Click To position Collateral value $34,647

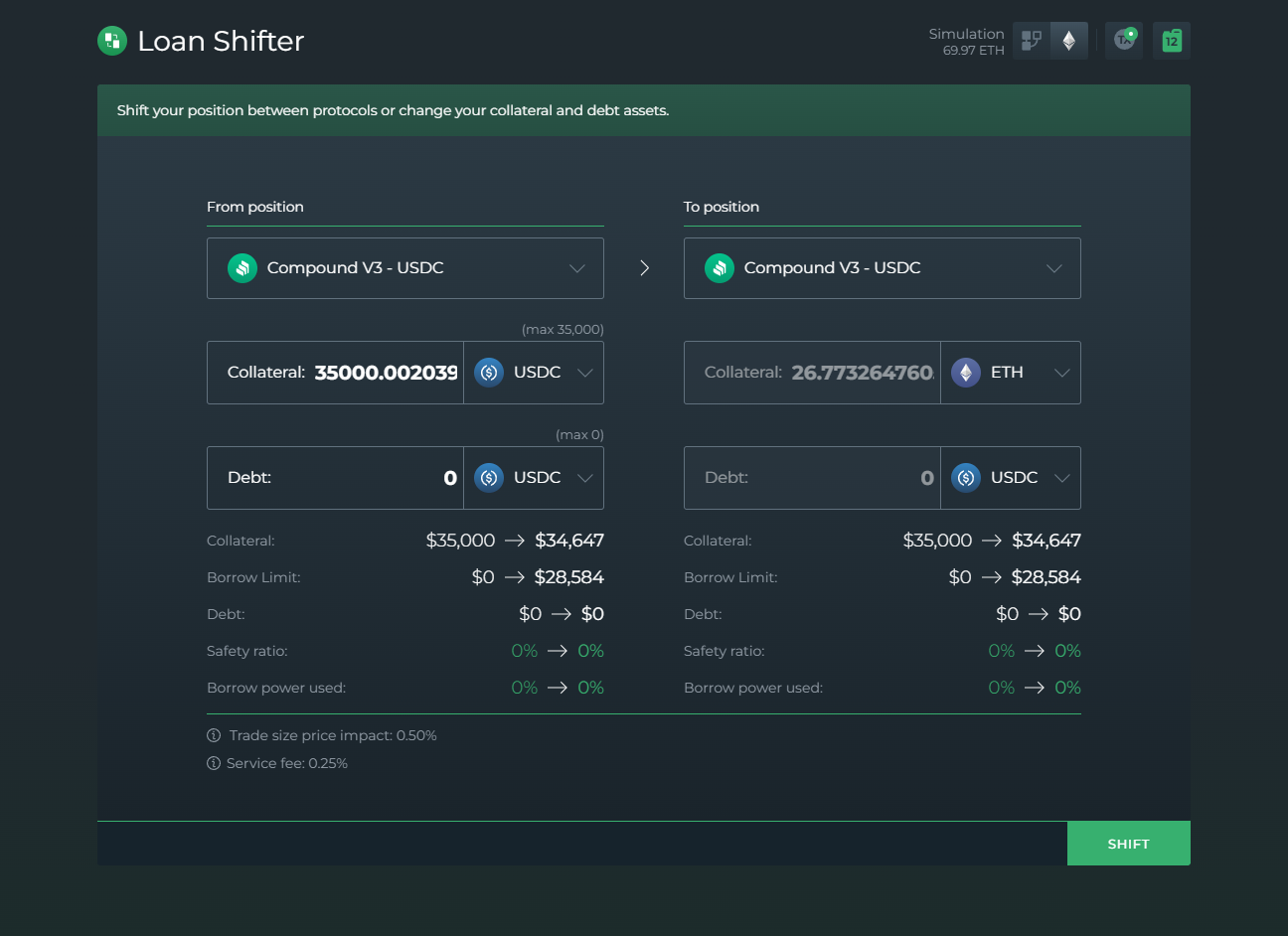1046,541
